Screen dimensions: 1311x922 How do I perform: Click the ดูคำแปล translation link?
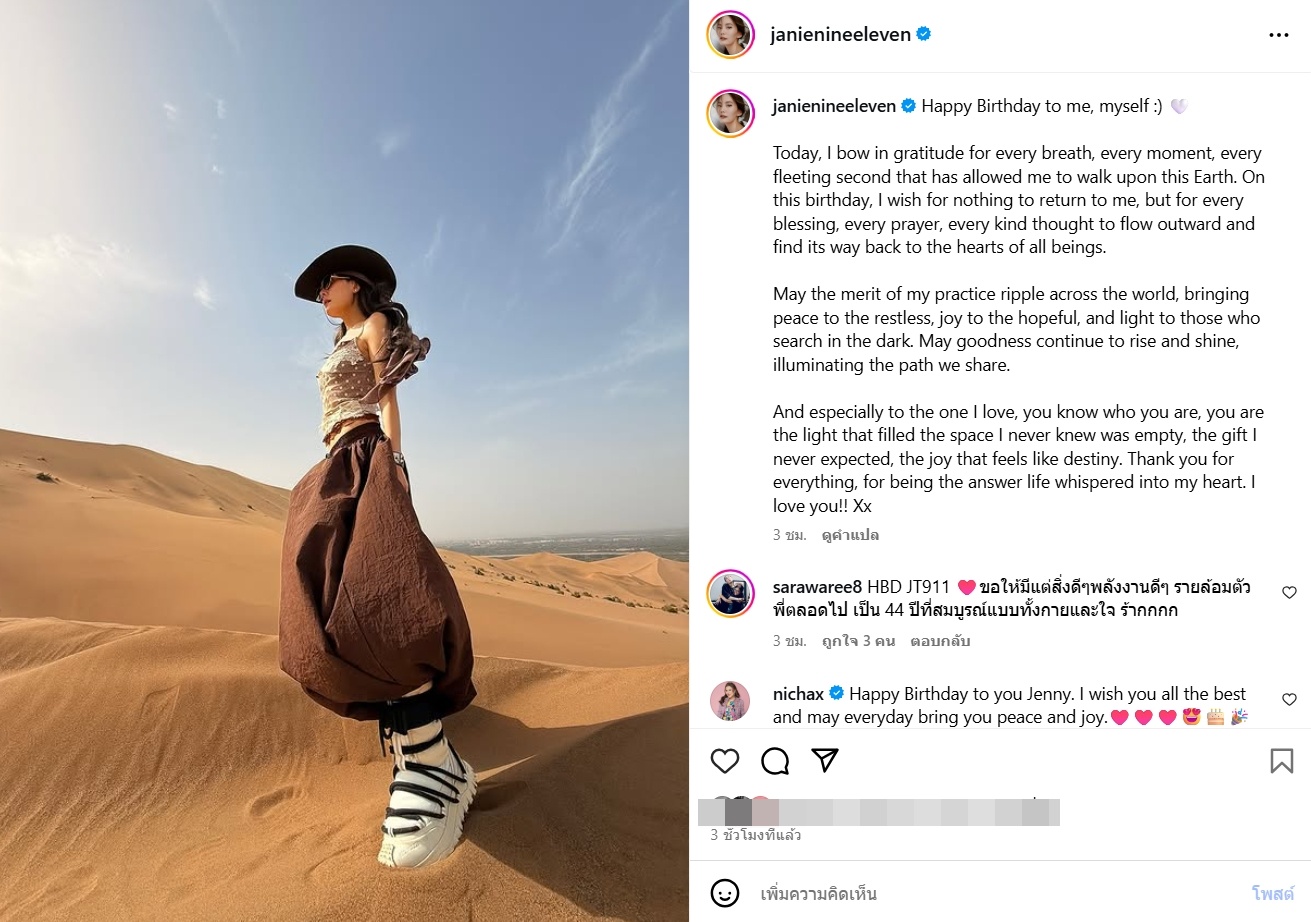coord(850,535)
